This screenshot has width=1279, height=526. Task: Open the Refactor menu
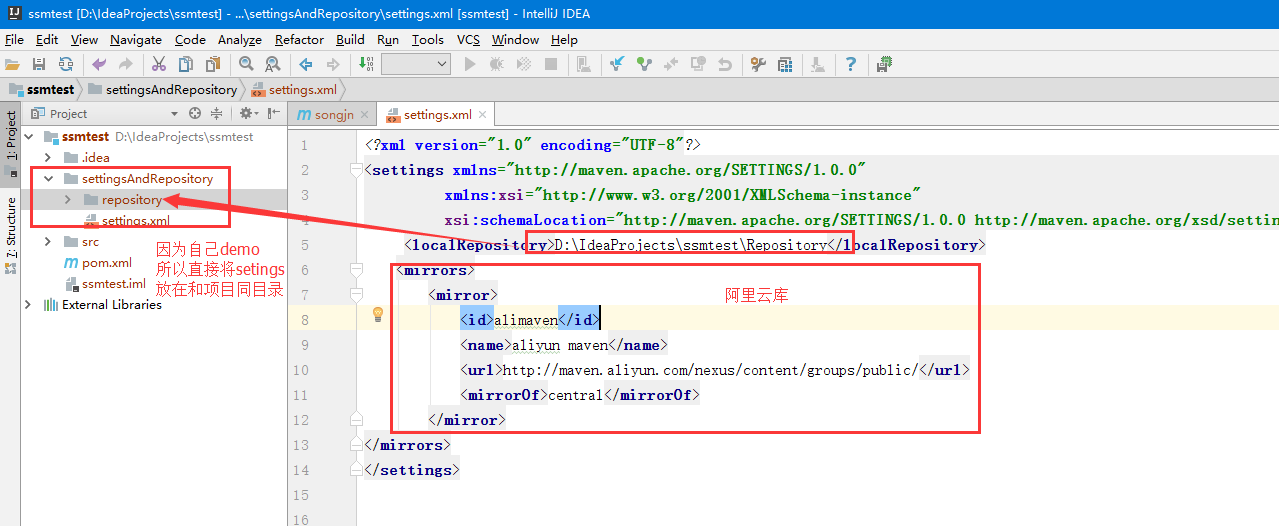pos(299,40)
